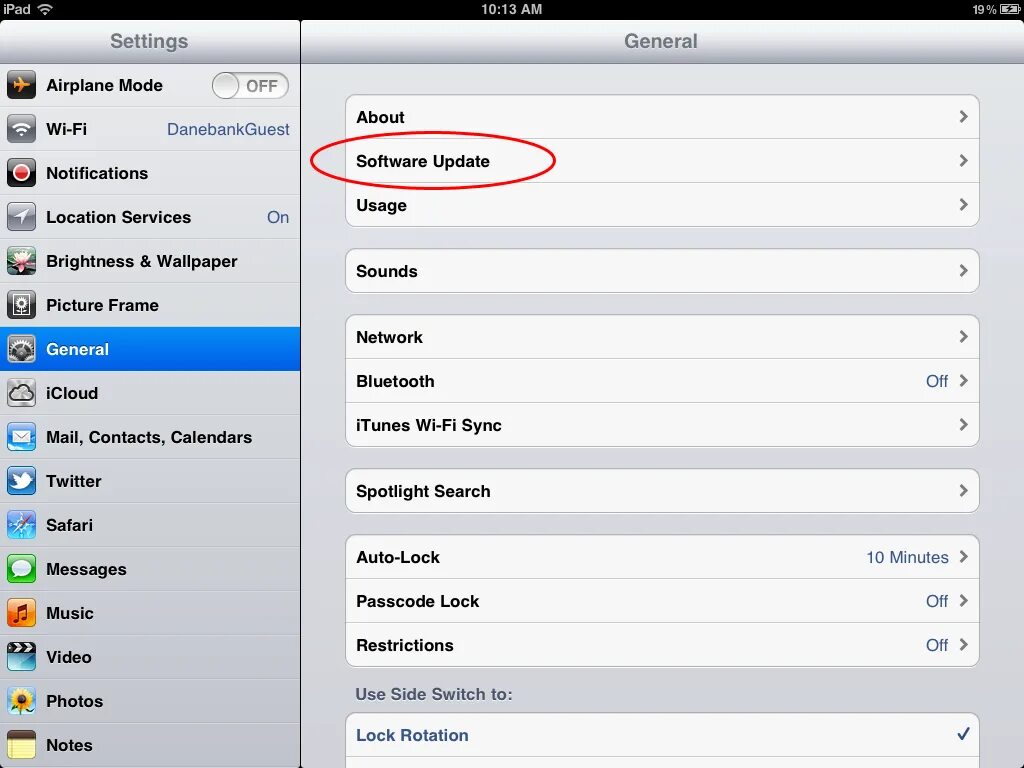Viewport: 1024px width, 768px height.
Task: Open the Sounds chevron
Action: (x=963, y=270)
